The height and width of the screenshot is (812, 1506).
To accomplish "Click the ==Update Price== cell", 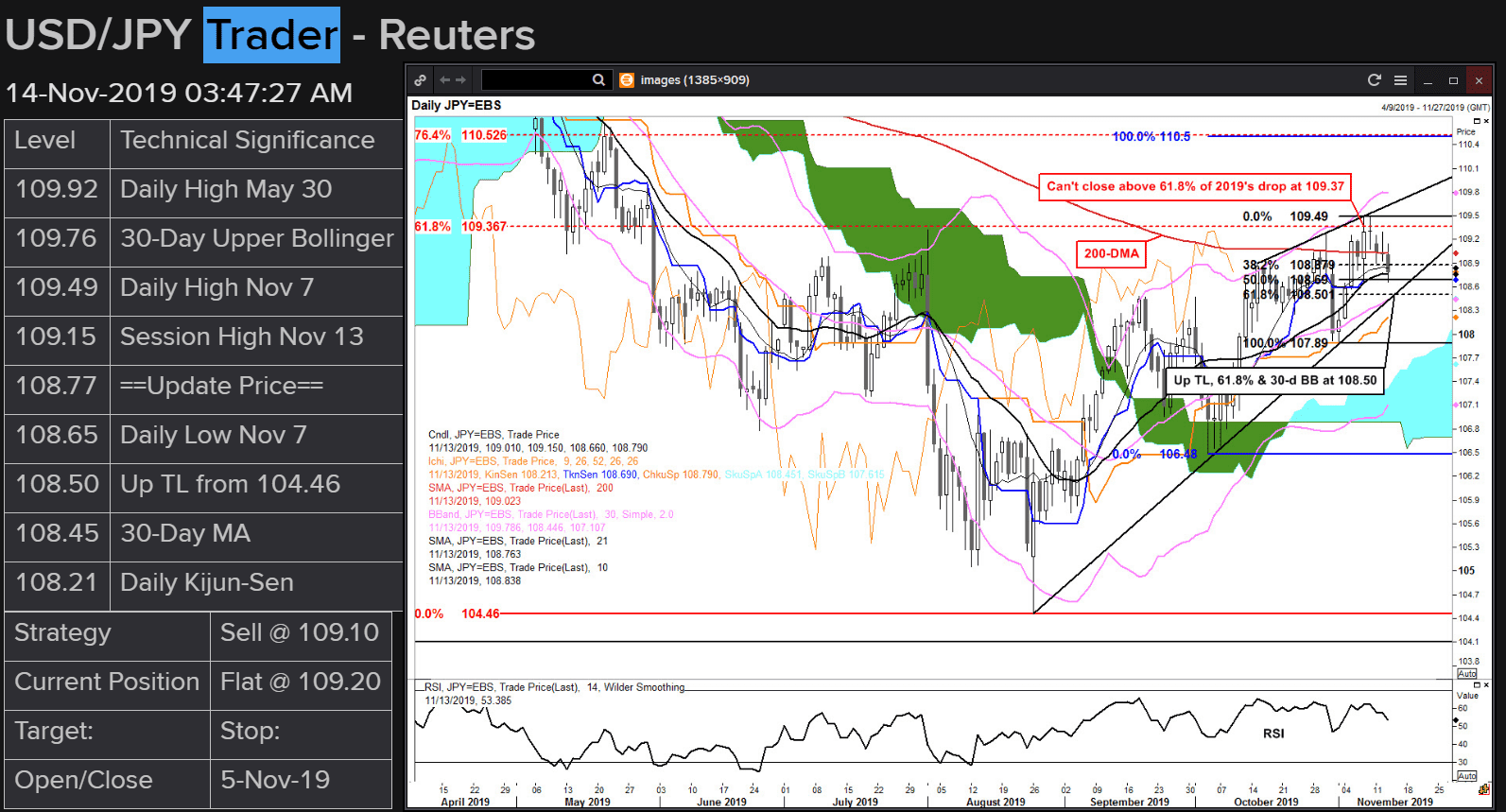I will 256,389.
